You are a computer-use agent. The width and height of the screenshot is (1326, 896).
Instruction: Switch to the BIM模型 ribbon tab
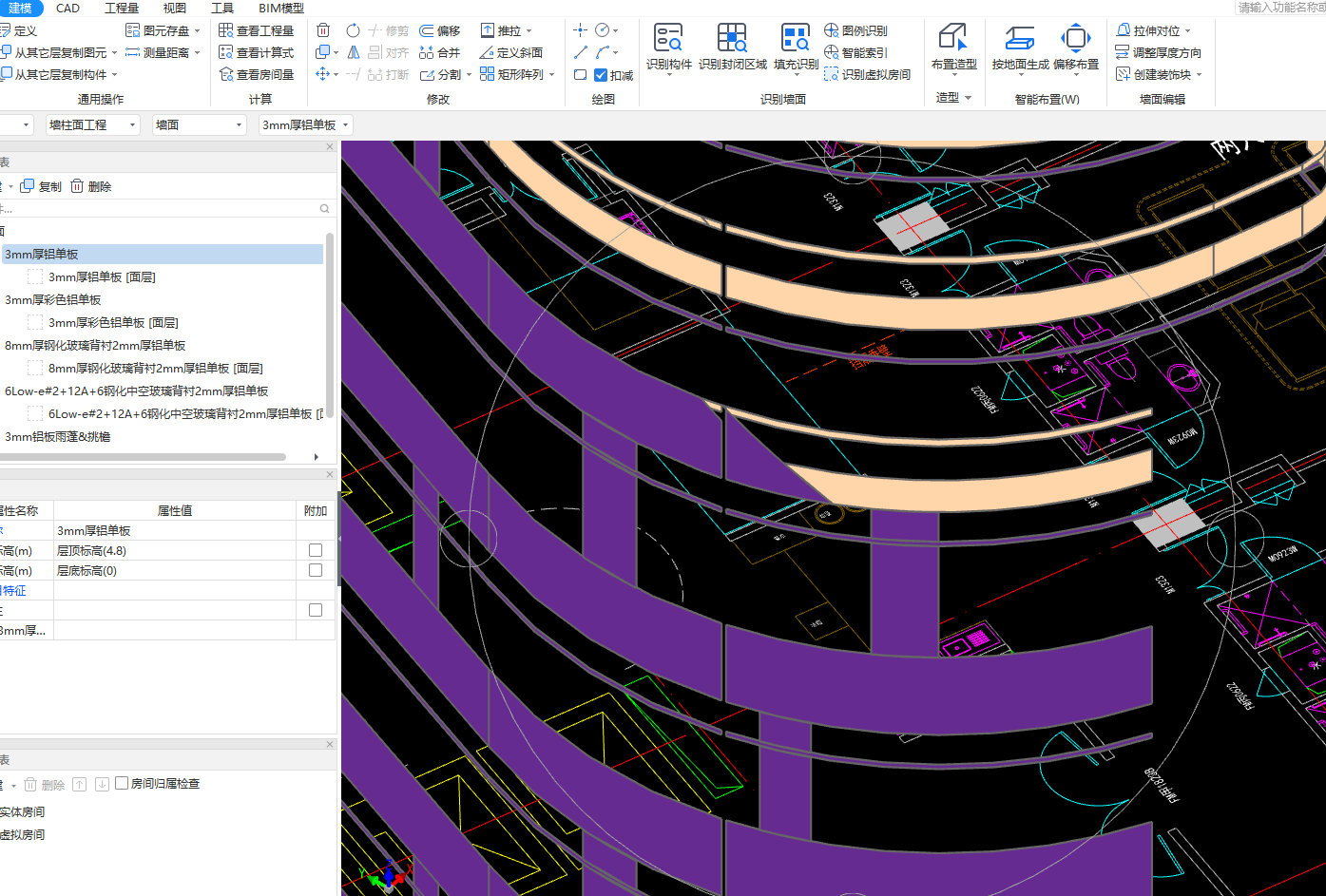pyautogui.click(x=281, y=8)
